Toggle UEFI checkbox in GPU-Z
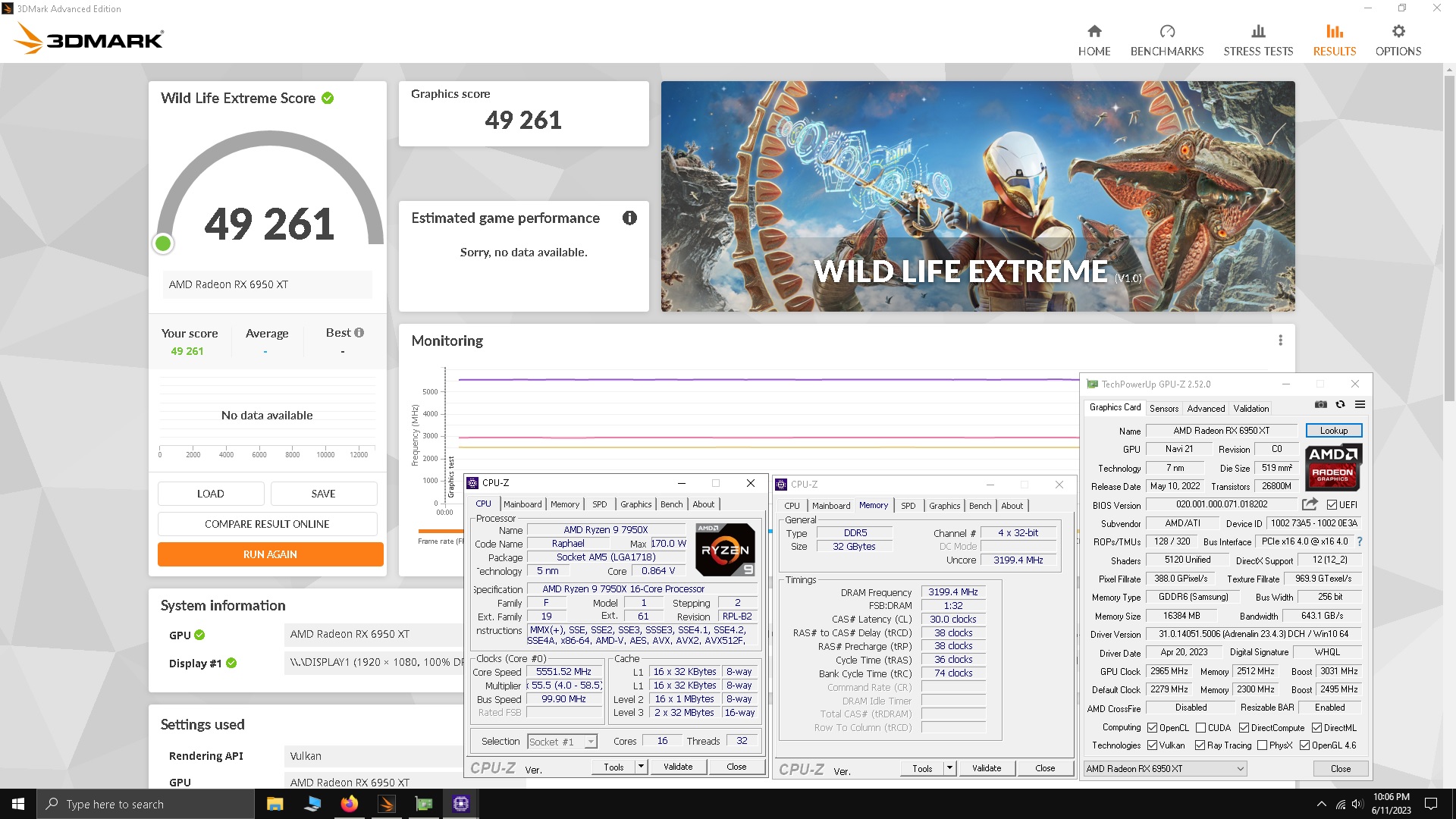Screen dimensions: 1456x819 tap(1332, 505)
